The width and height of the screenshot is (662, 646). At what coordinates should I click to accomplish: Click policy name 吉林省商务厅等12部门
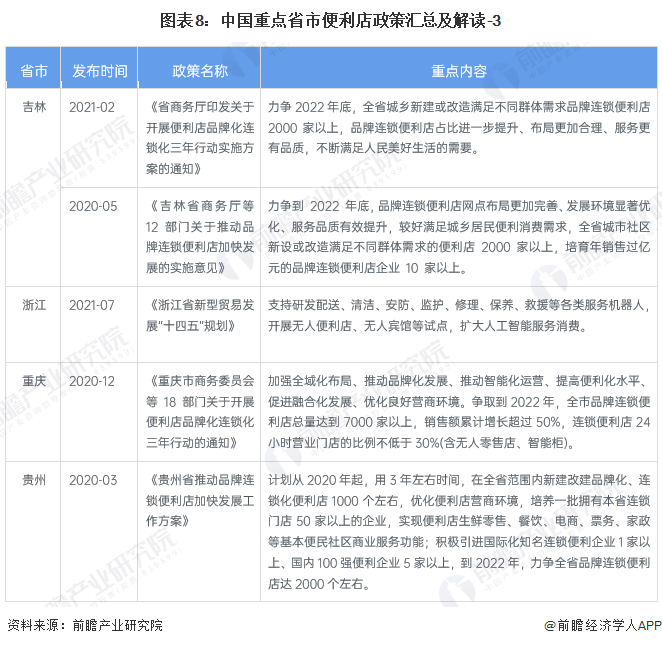pos(200,236)
